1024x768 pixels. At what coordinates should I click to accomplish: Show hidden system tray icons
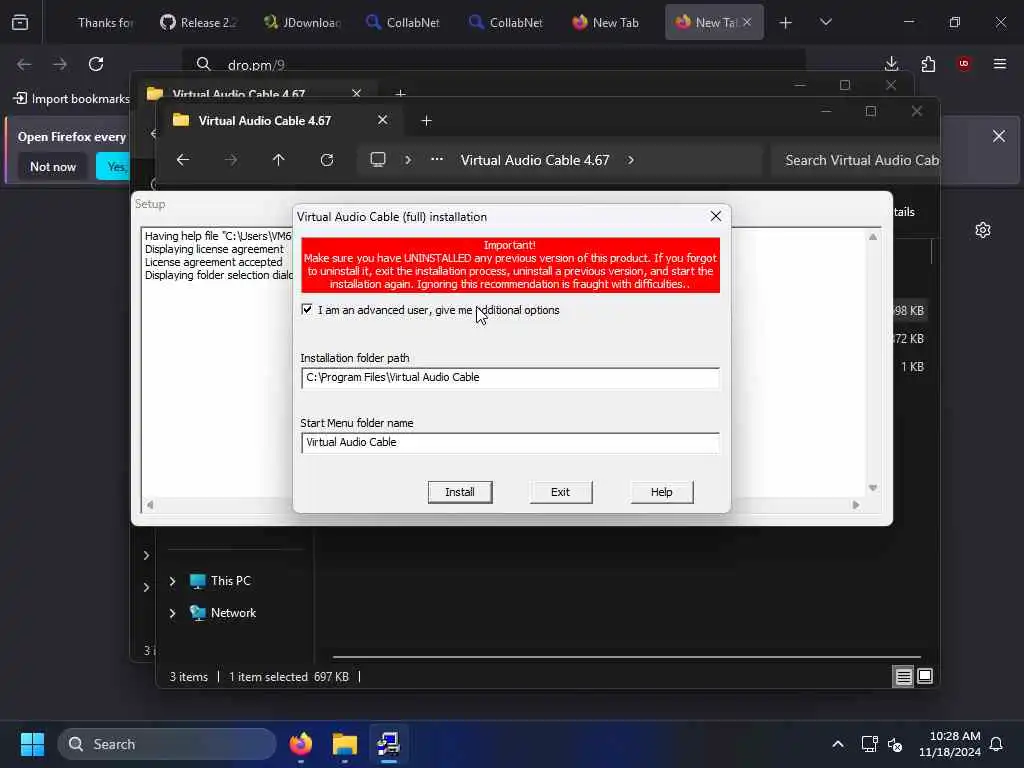click(x=838, y=744)
